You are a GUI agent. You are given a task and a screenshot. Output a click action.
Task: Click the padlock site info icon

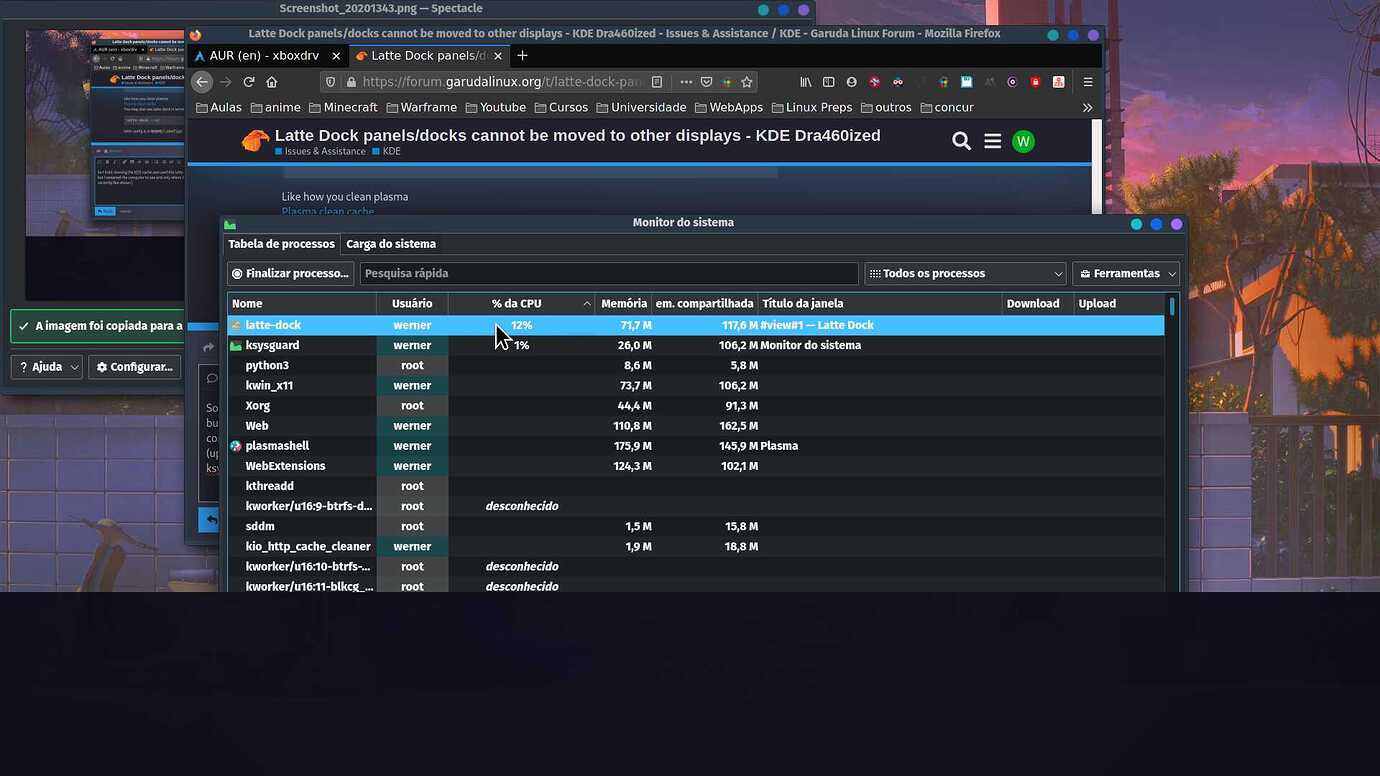point(350,82)
